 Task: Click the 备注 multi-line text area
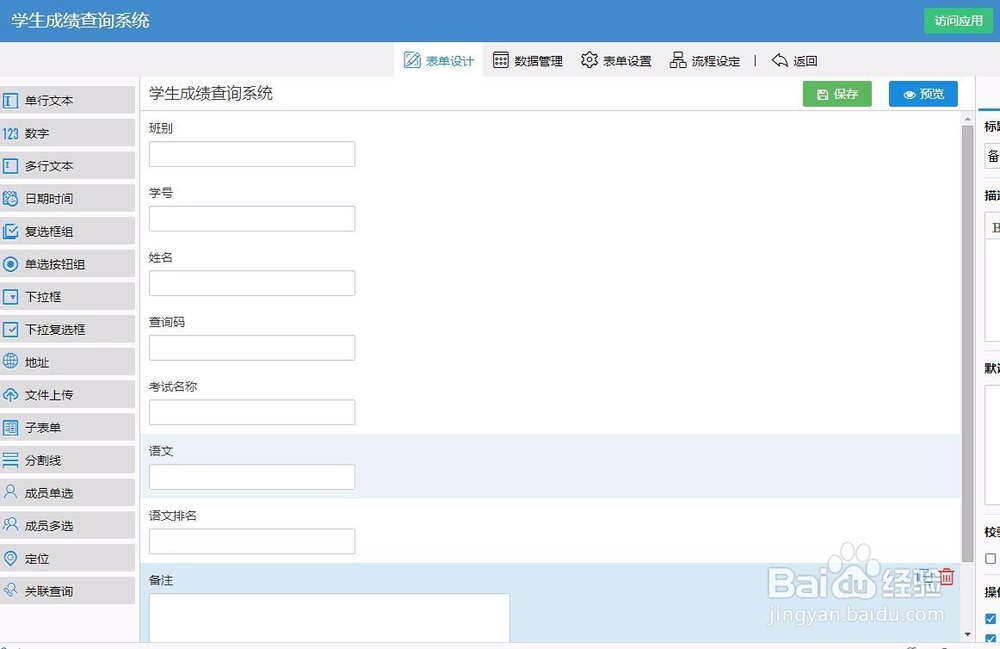pyautogui.click(x=330, y=618)
